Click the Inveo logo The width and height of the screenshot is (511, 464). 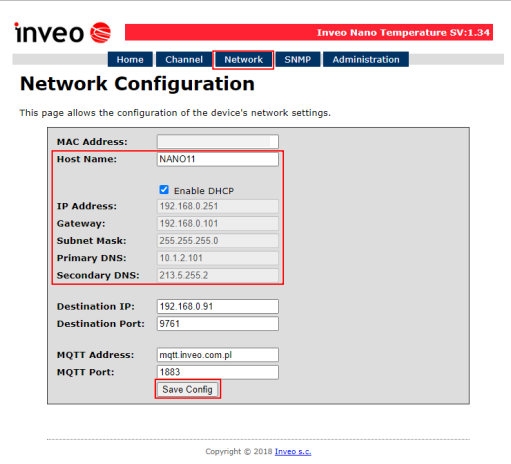click(62, 32)
